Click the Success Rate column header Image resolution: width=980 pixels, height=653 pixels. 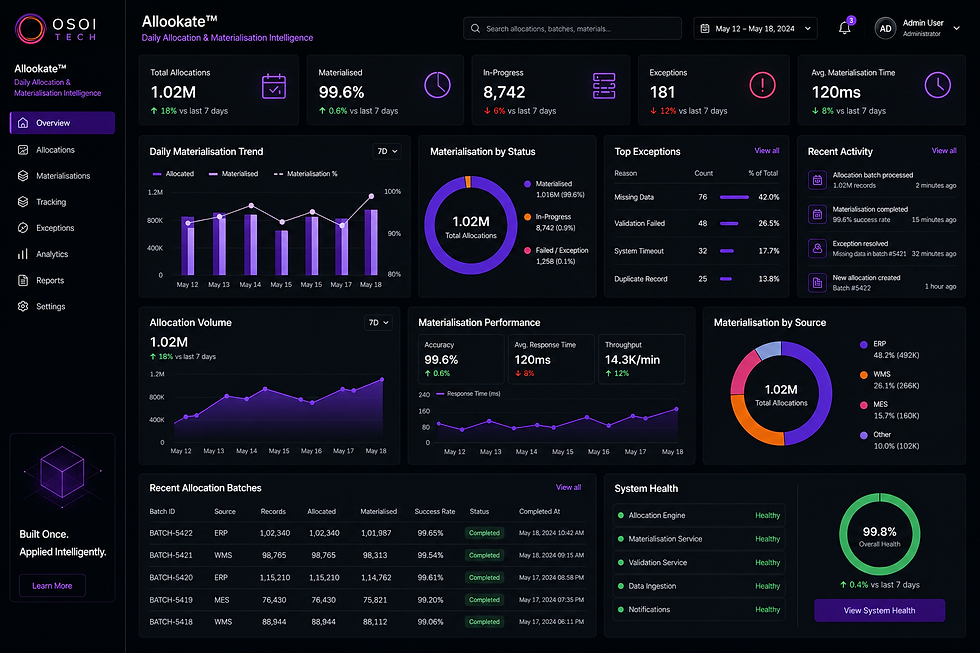pos(434,511)
